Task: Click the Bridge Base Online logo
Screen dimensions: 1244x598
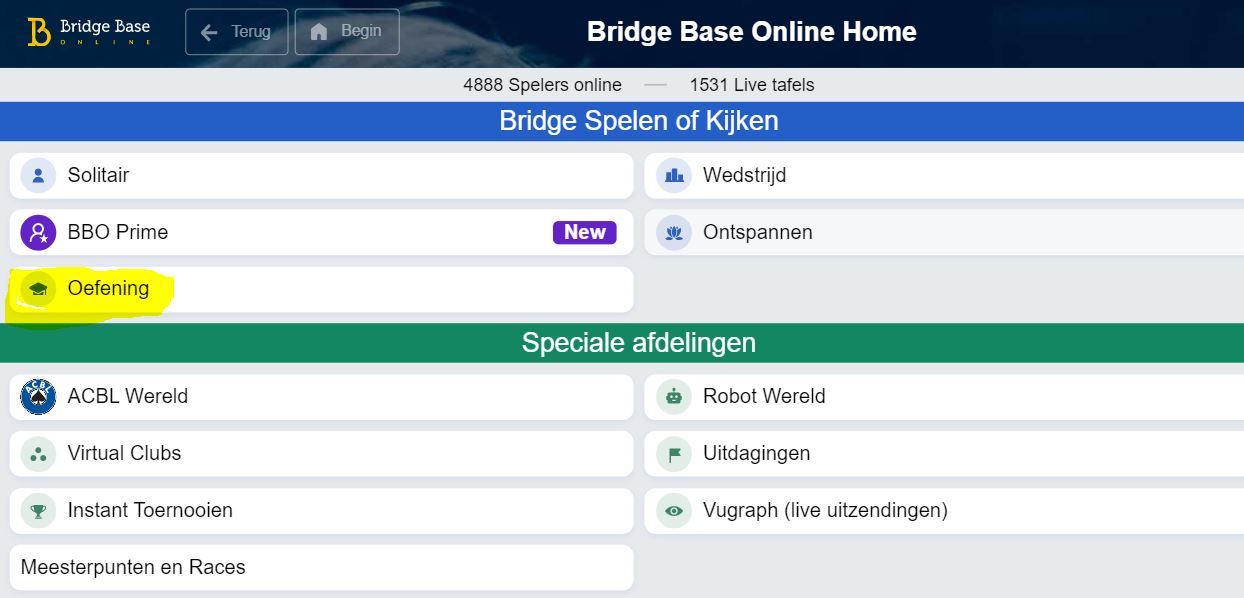Action: [x=88, y=32]
